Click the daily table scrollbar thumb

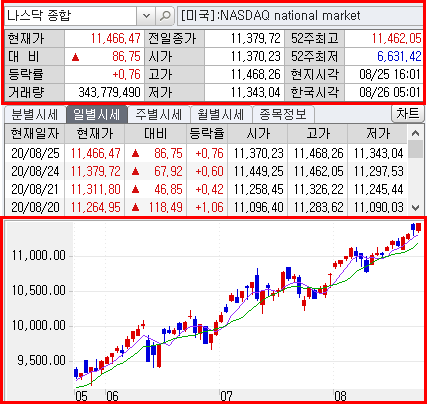415,150
